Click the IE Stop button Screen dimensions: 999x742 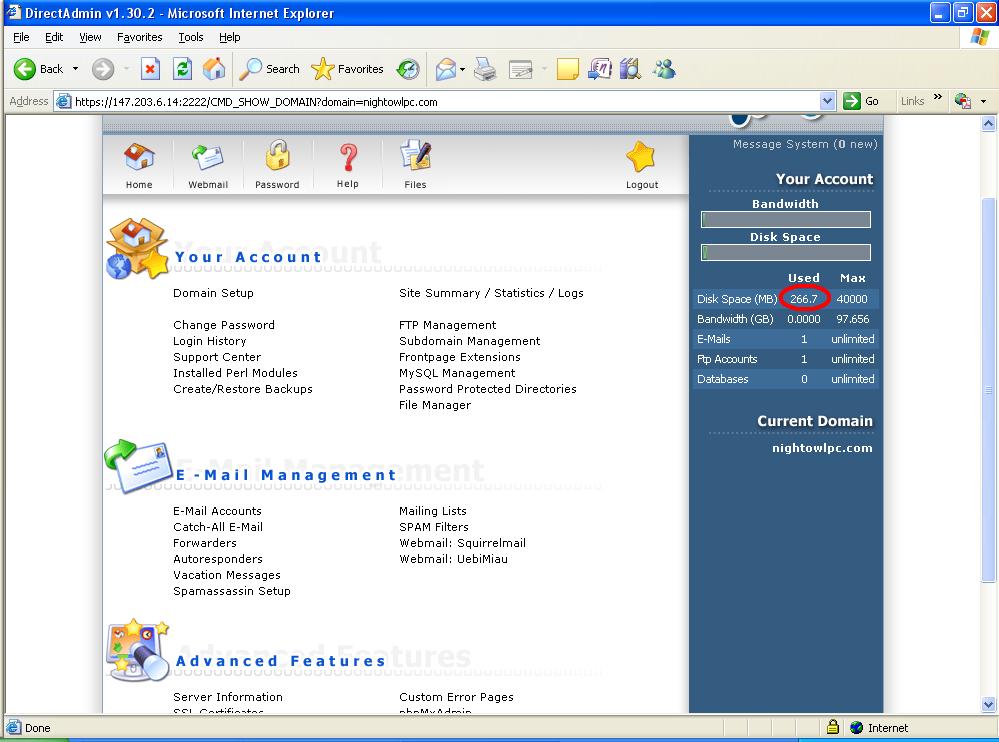coord(150,69)
